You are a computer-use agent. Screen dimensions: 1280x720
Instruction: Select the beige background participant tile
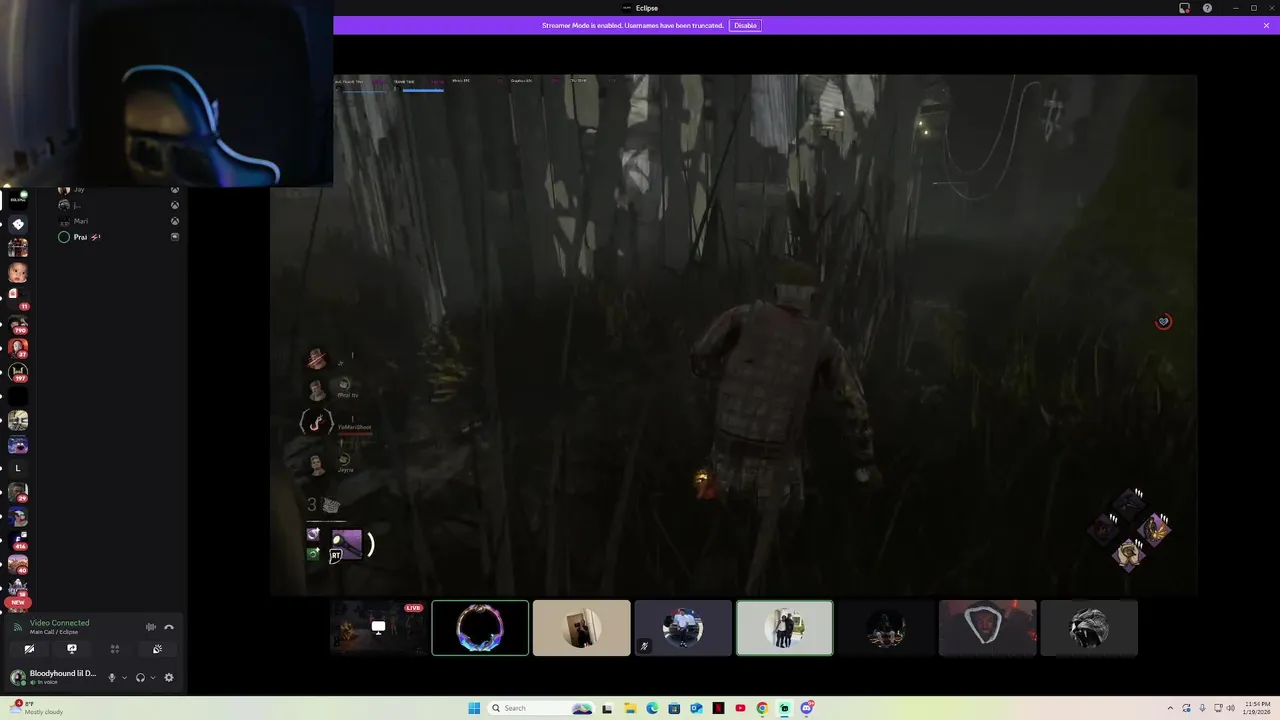point(582,628)
